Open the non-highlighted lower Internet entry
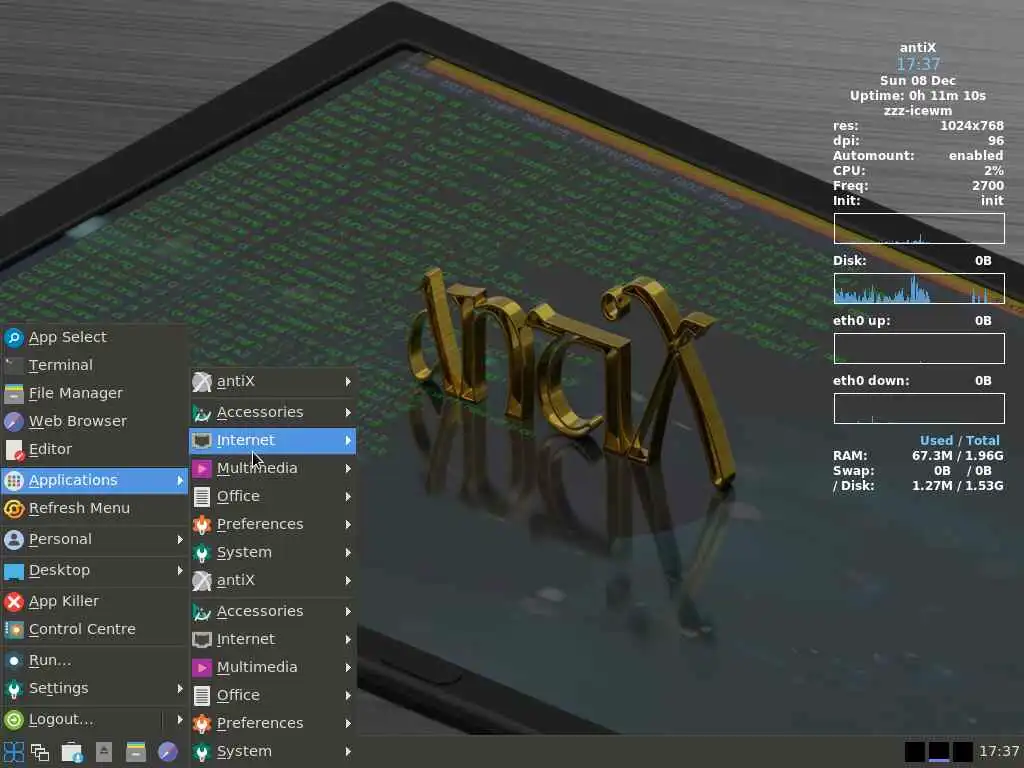This screenshot has height=768, width=1024. (x=272, y=639)
